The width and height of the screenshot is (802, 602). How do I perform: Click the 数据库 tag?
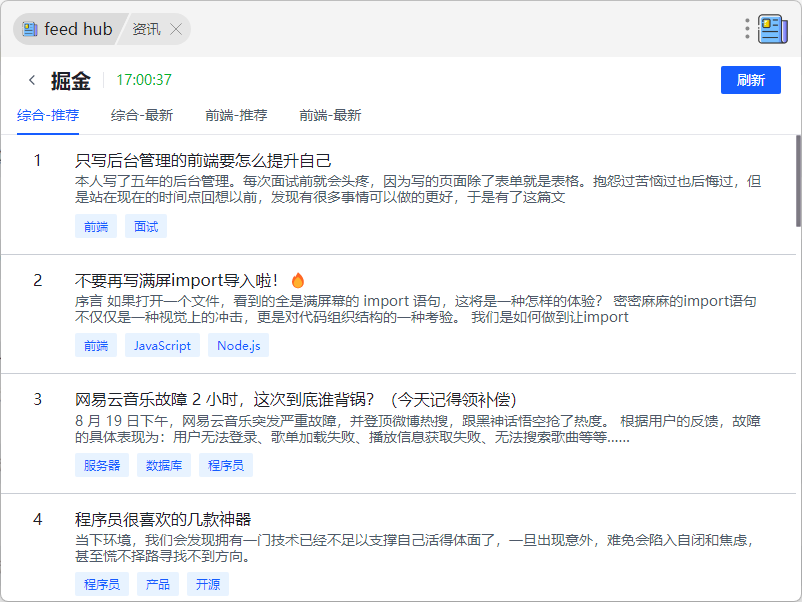pyautogui.click(x=164, y=465)
